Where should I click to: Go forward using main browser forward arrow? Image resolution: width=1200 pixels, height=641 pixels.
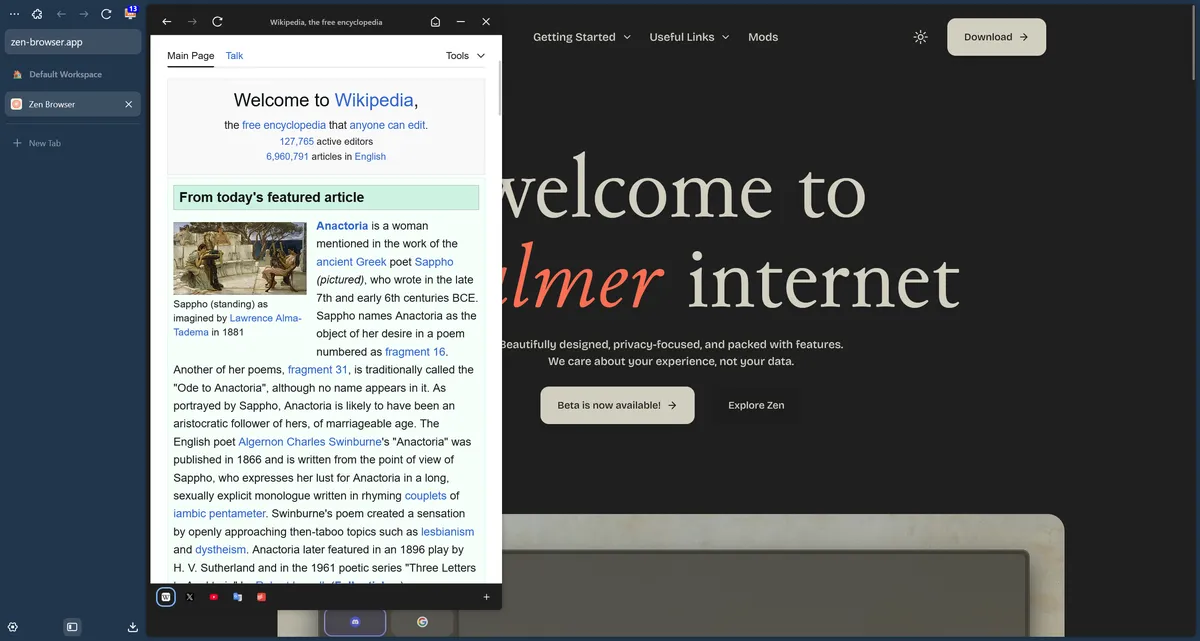[84, 14]
